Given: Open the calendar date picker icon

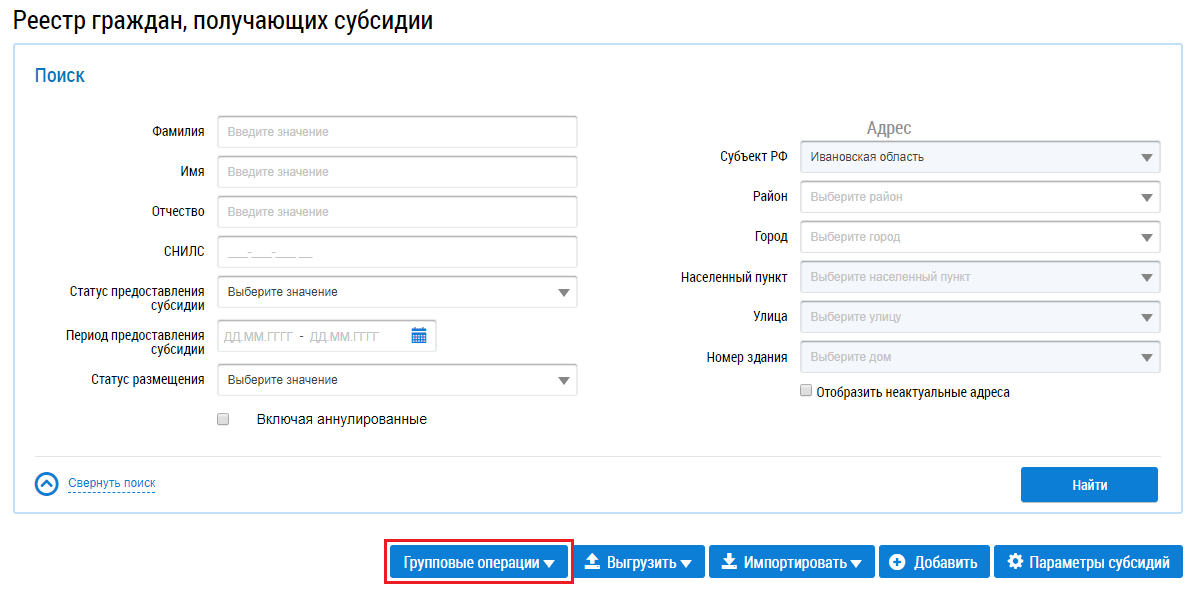Looking at the screenshot, I should click(419, 336).
